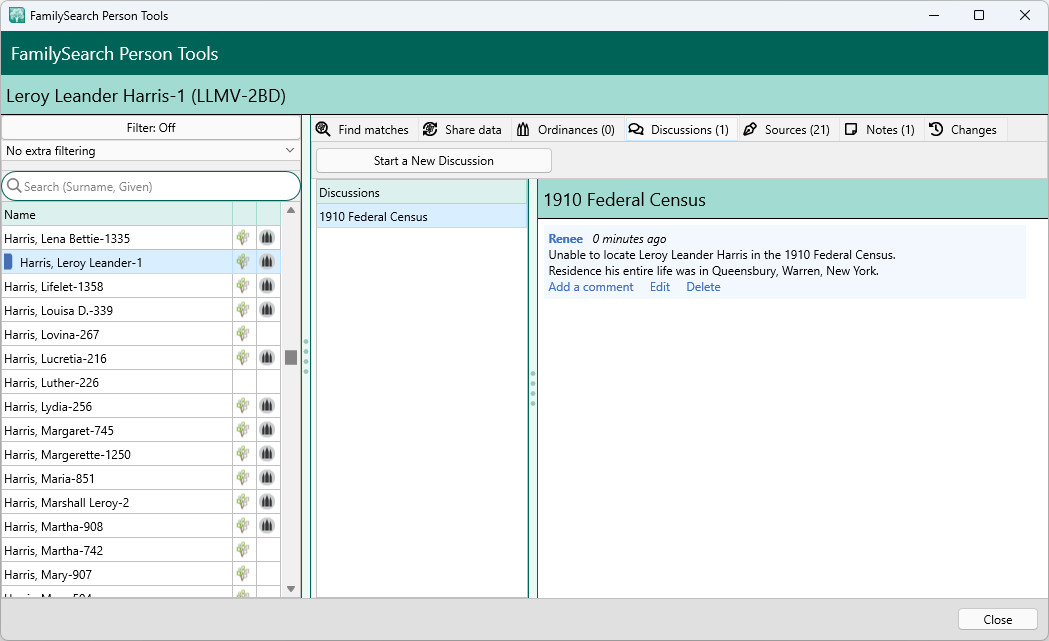
Task: Open the Changes tab
Action: (x=963, y=130)
